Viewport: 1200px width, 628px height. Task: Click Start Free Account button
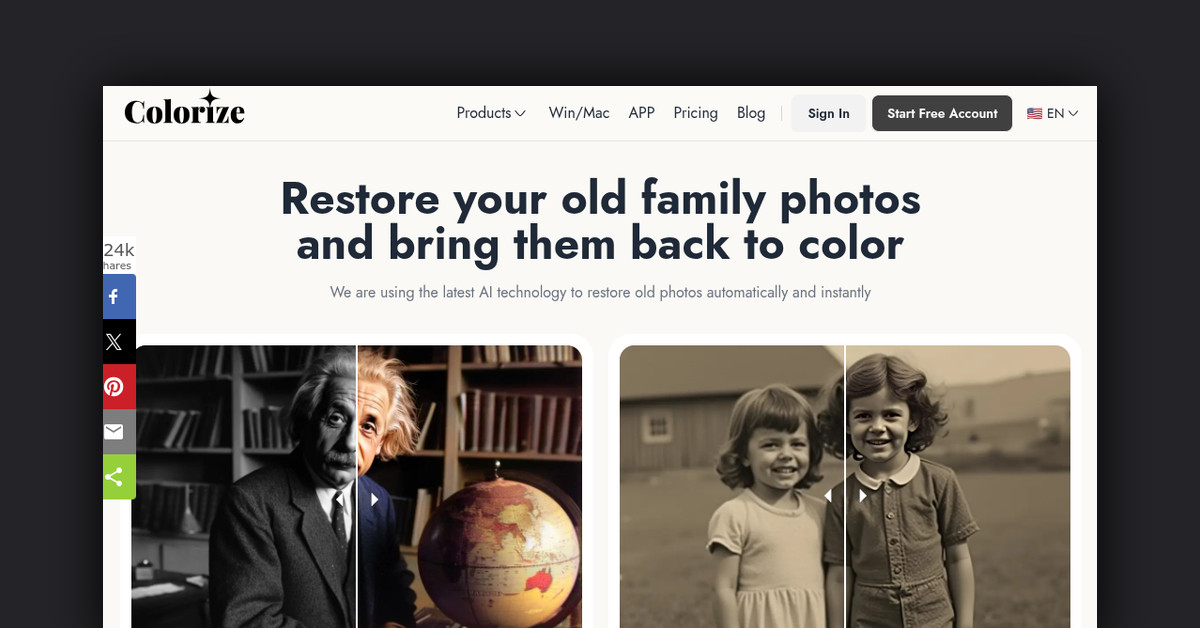(x=942, y=114)
